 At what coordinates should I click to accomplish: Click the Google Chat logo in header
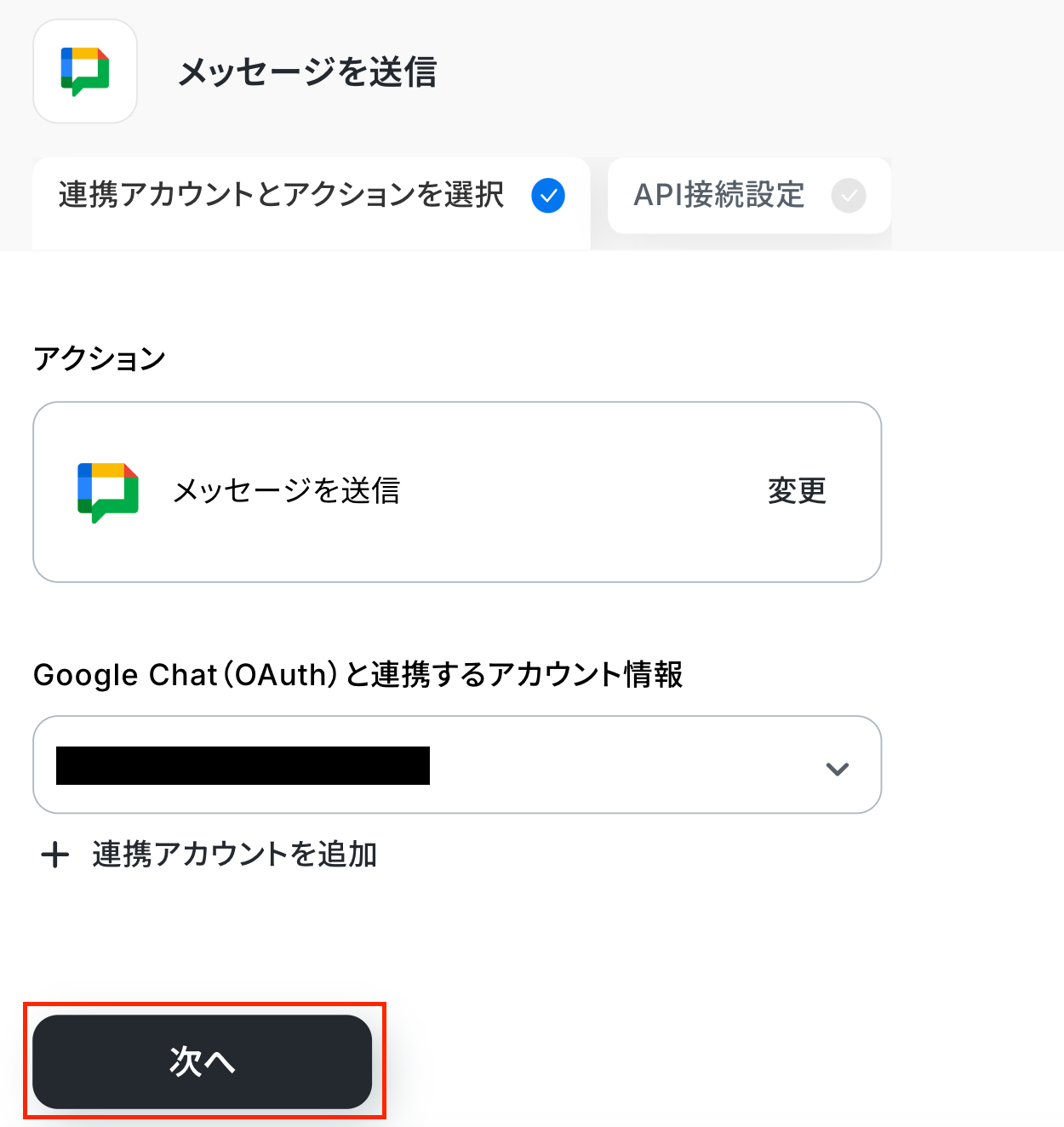(85, 72)
